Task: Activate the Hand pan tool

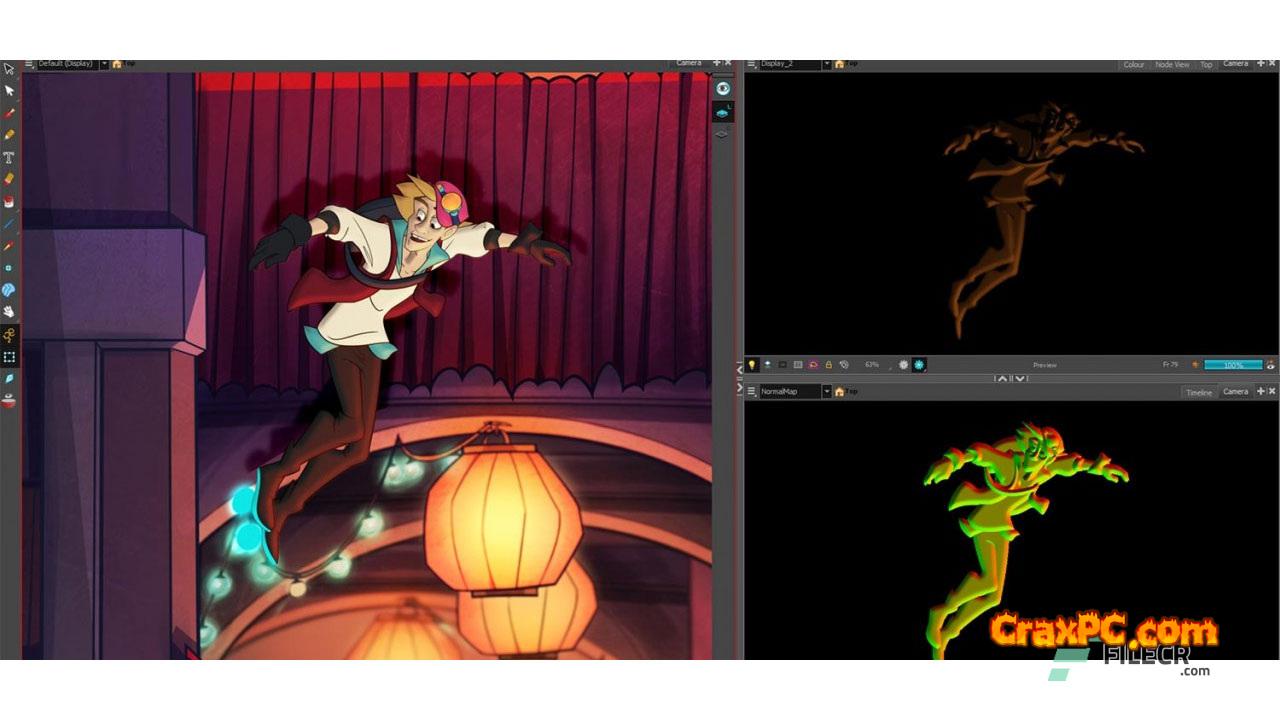Action: (9, 312)
